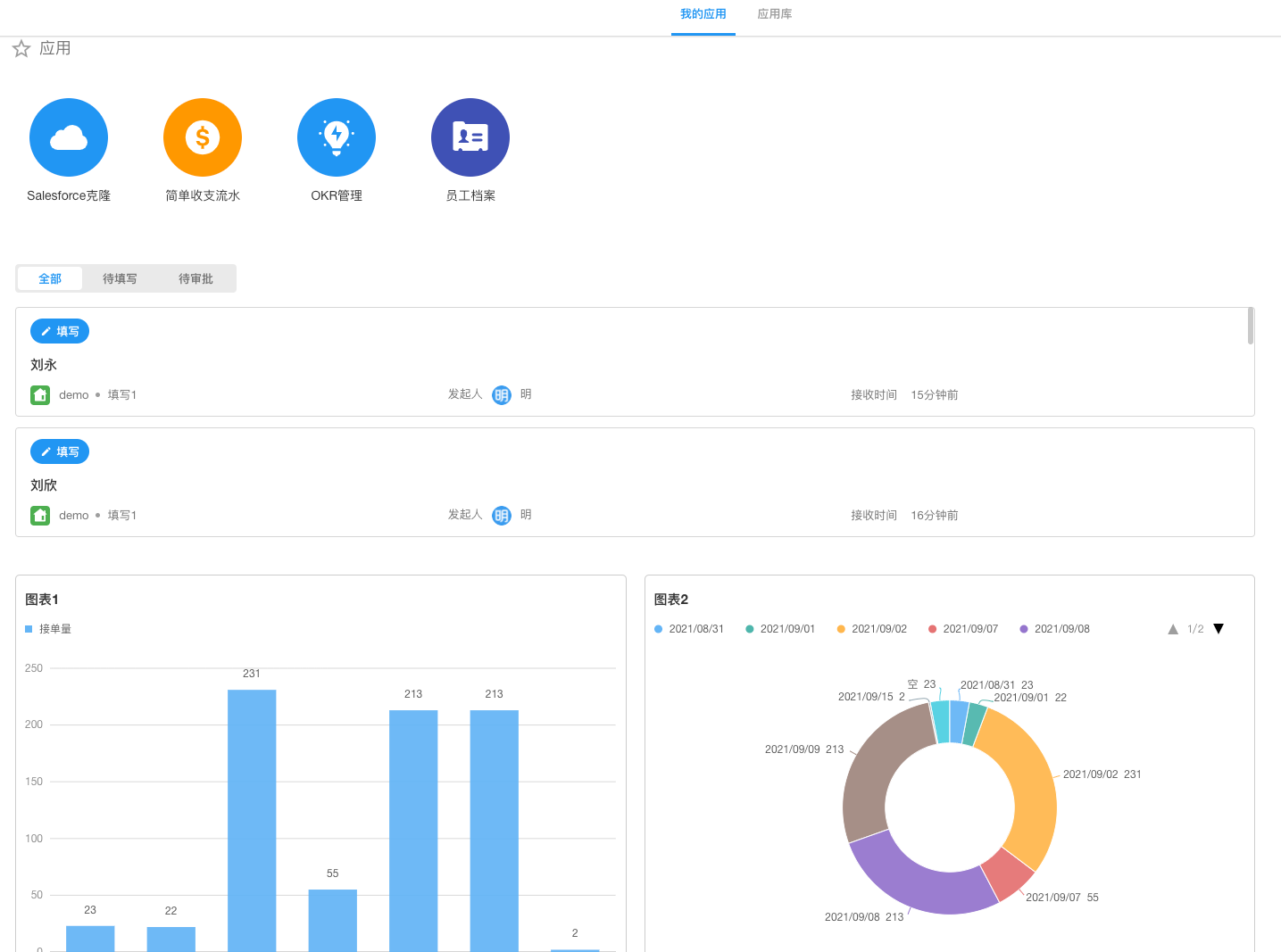Toggle 2021/09/07 series in 图表2 legend
Screen dimensions: 1281x952
coord(963,629)
